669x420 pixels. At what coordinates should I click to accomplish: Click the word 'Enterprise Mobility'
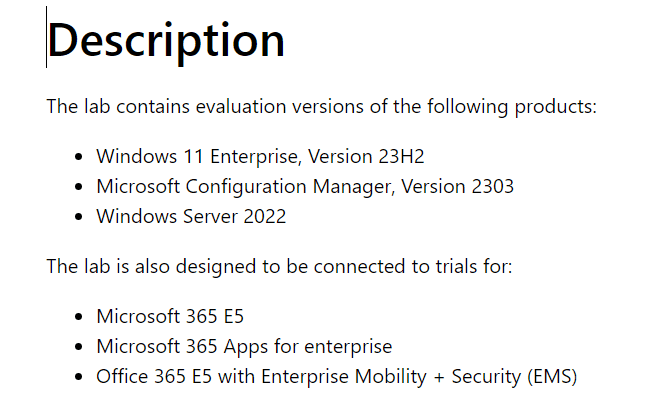(344, 377)
